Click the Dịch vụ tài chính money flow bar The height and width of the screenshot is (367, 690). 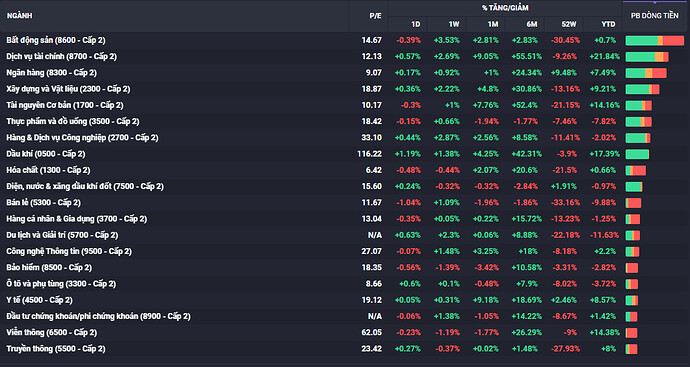tap(647, 57)
